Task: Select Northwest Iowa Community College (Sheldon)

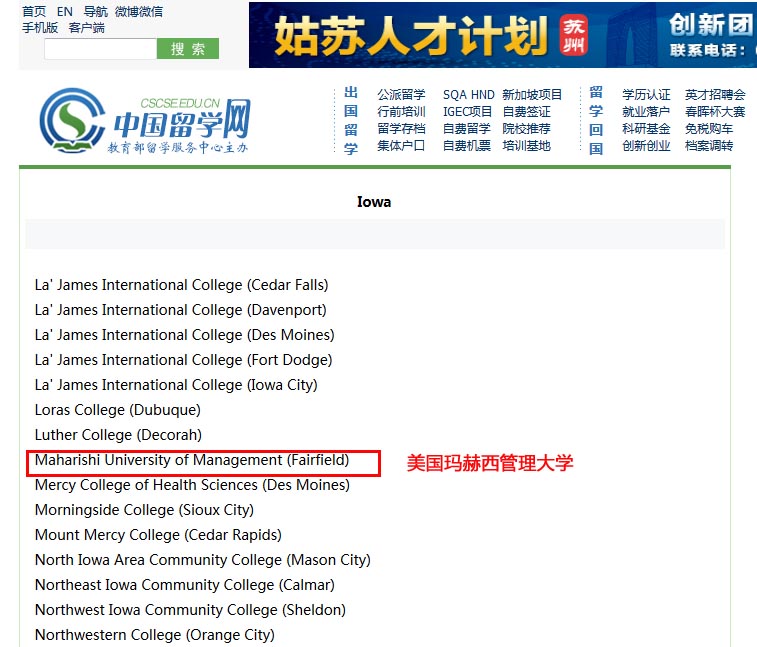Action: tap(190, 610)
